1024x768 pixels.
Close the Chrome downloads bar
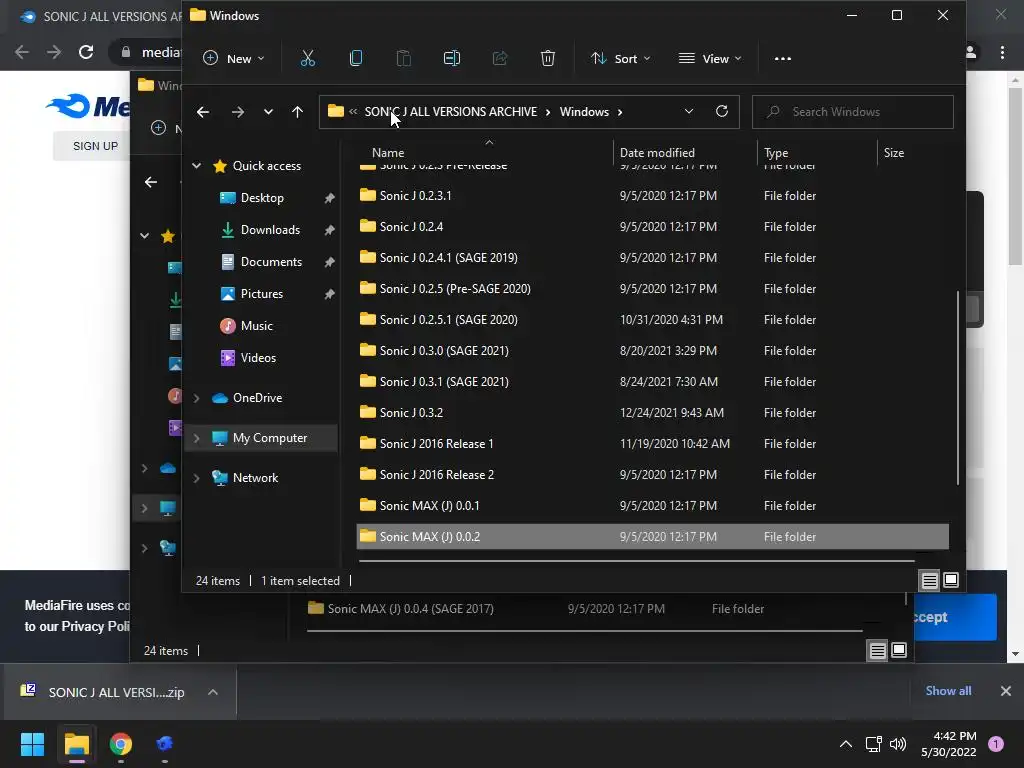1006,690
